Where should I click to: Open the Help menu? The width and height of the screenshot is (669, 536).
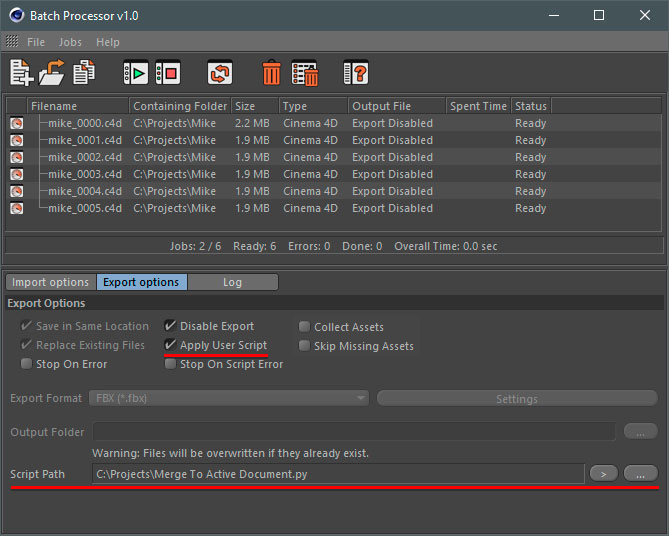pos(108,42)
